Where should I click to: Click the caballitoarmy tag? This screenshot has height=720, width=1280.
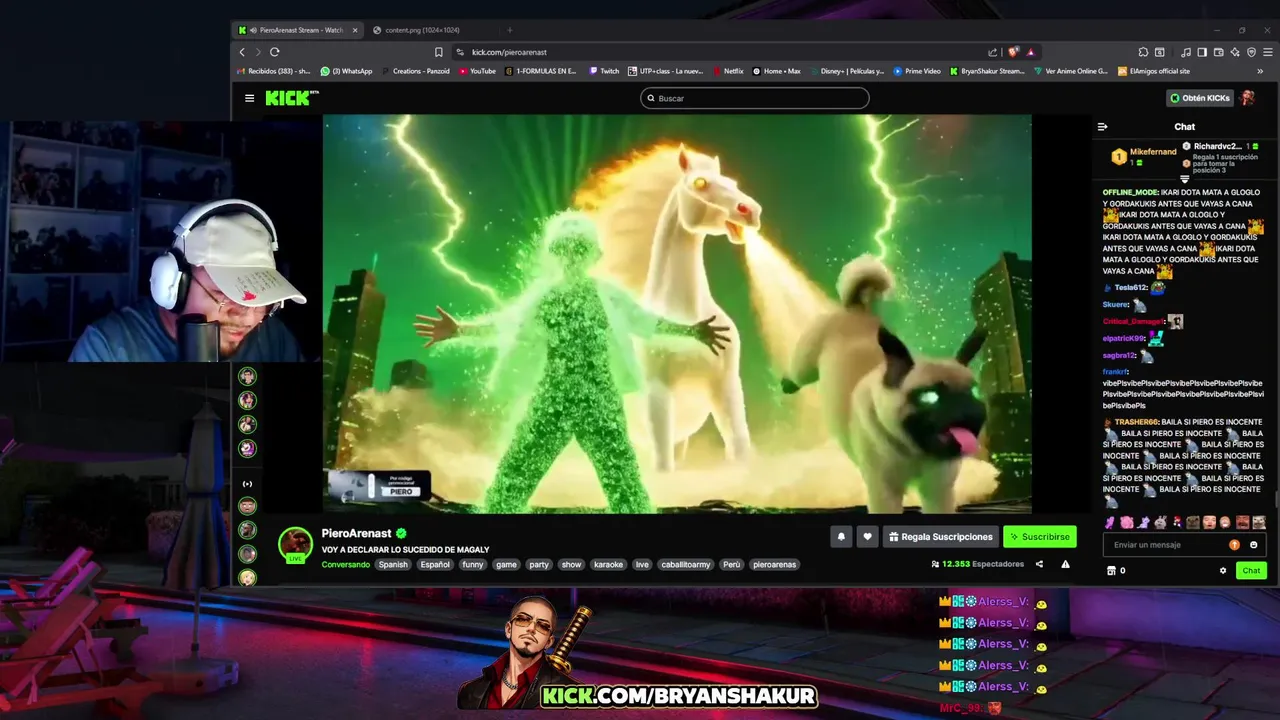pos(686,565)
